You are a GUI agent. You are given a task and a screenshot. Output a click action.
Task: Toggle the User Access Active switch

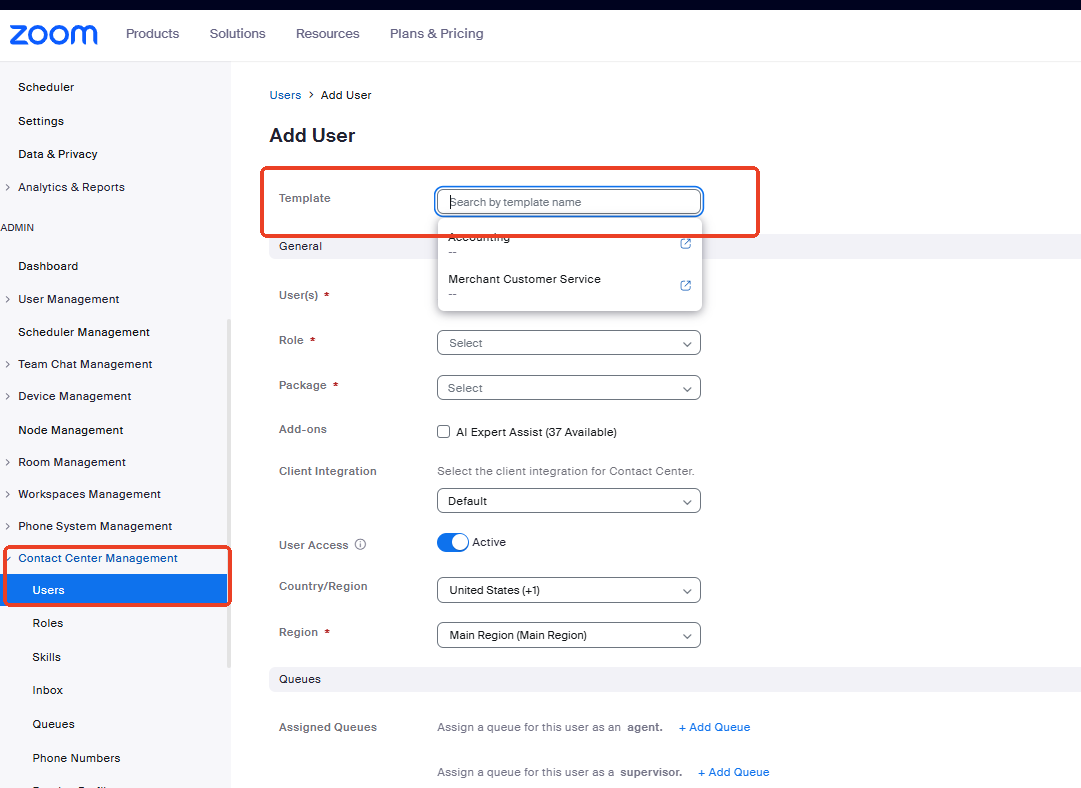[452, 543]
